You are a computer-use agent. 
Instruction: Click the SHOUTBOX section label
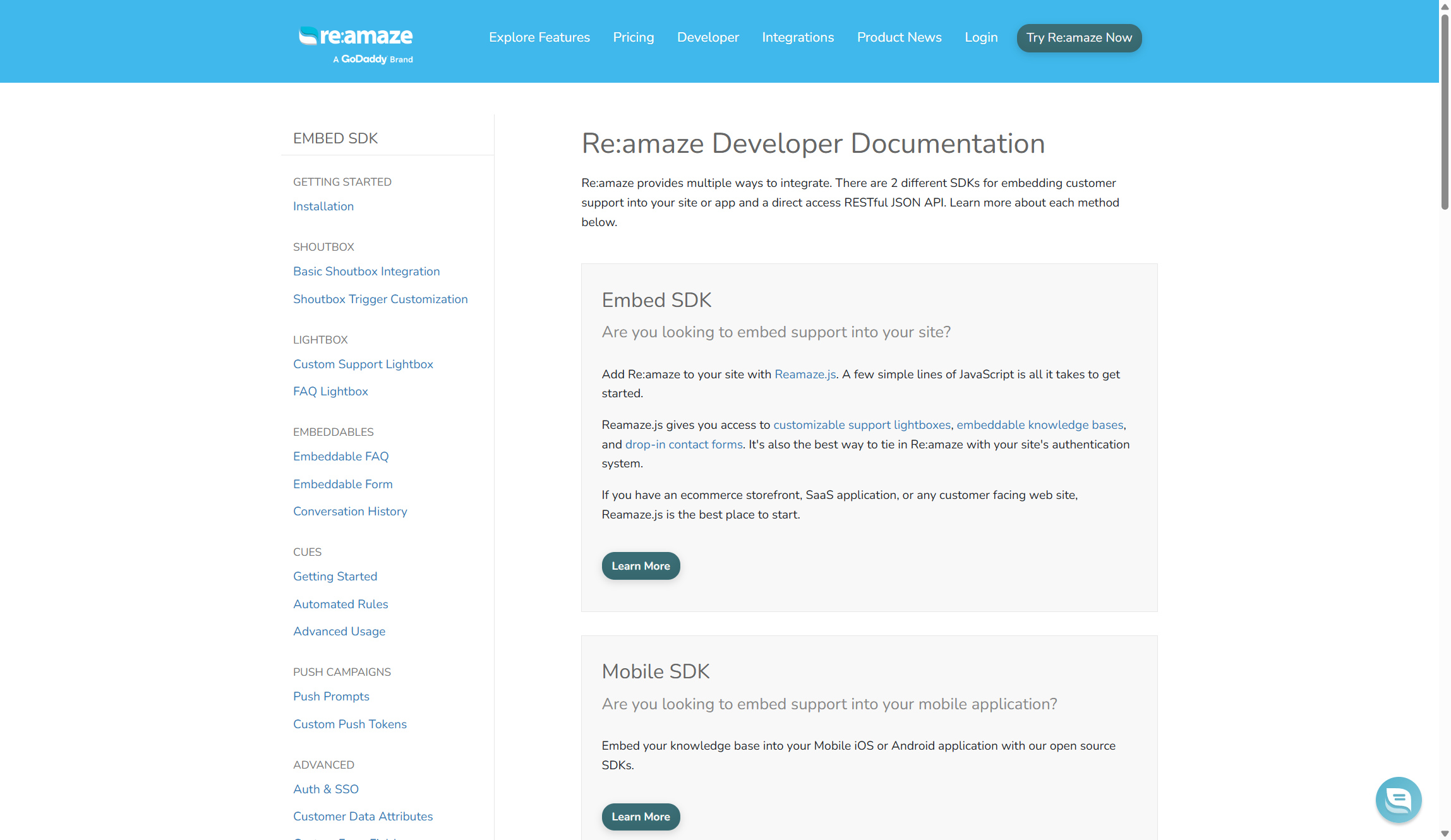point(323,247)
